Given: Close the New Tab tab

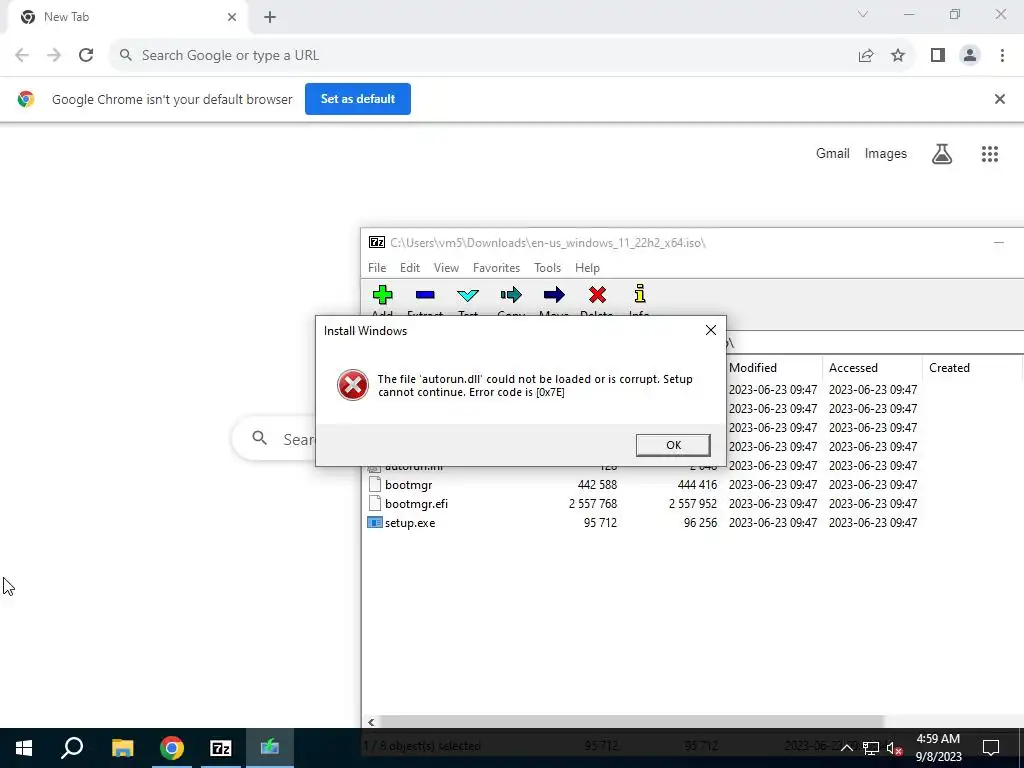Looking at the screenshot, I should tap(232, 17).
